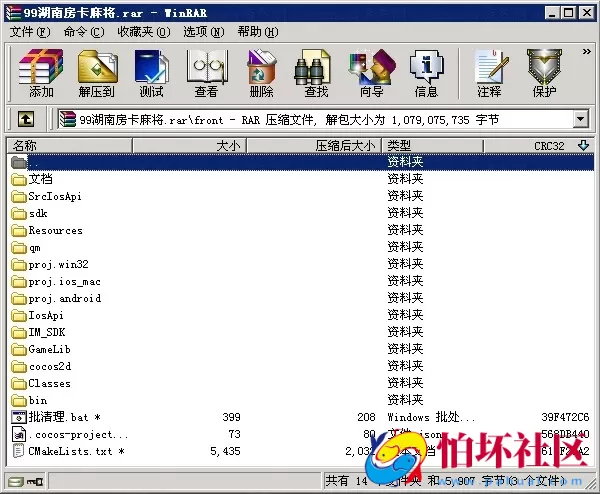Sort by Type (类型) column header
This screenshot has width=600, height=494.
432,146
